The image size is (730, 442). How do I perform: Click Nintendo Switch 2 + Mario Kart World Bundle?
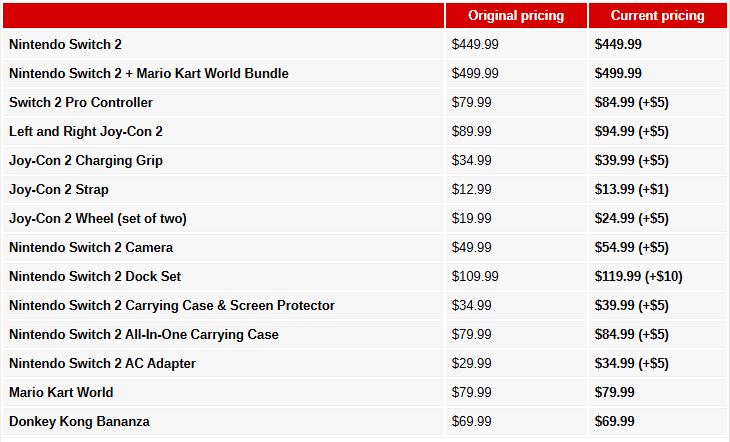pyautogui.click(x=149, y=73)
